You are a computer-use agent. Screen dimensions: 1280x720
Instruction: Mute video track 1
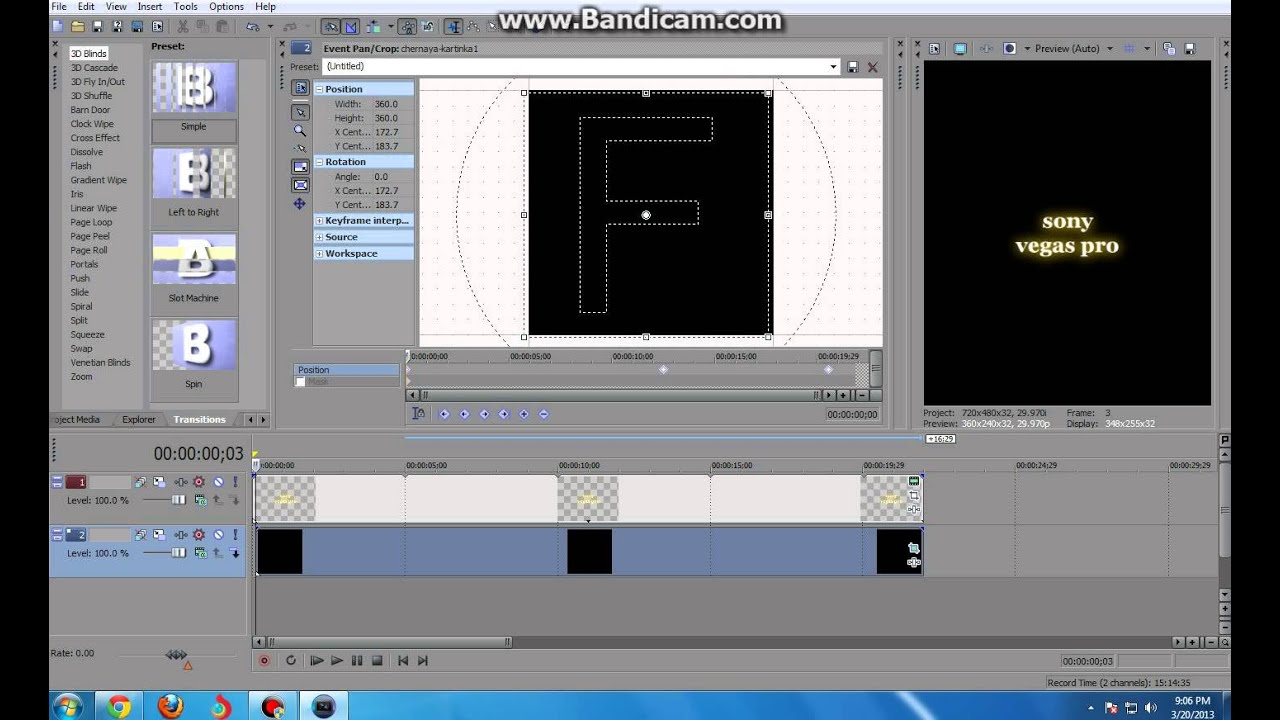coord(218,482)
